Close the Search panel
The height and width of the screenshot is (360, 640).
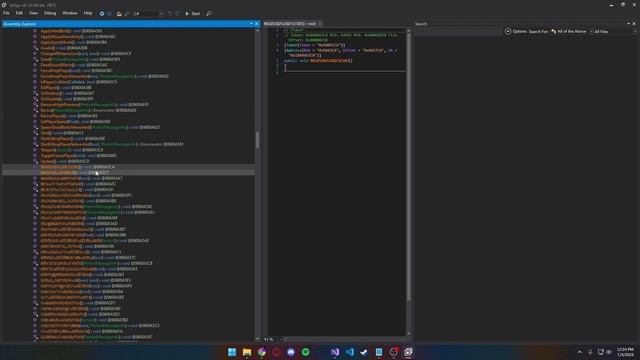click(x=634, y=24)
